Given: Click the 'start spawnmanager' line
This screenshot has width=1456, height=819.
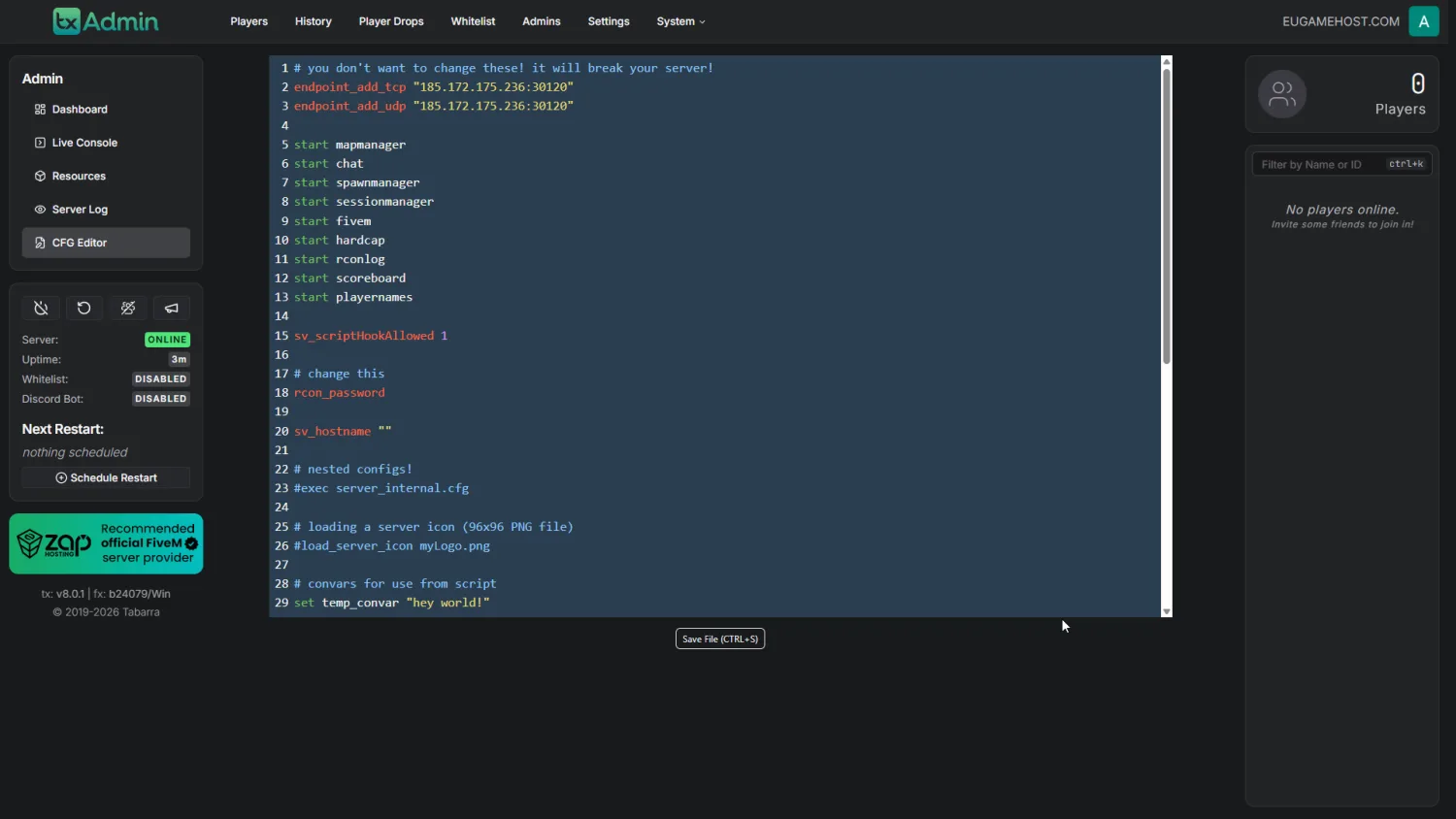Looking at the screenshot, I should (356, 182).
